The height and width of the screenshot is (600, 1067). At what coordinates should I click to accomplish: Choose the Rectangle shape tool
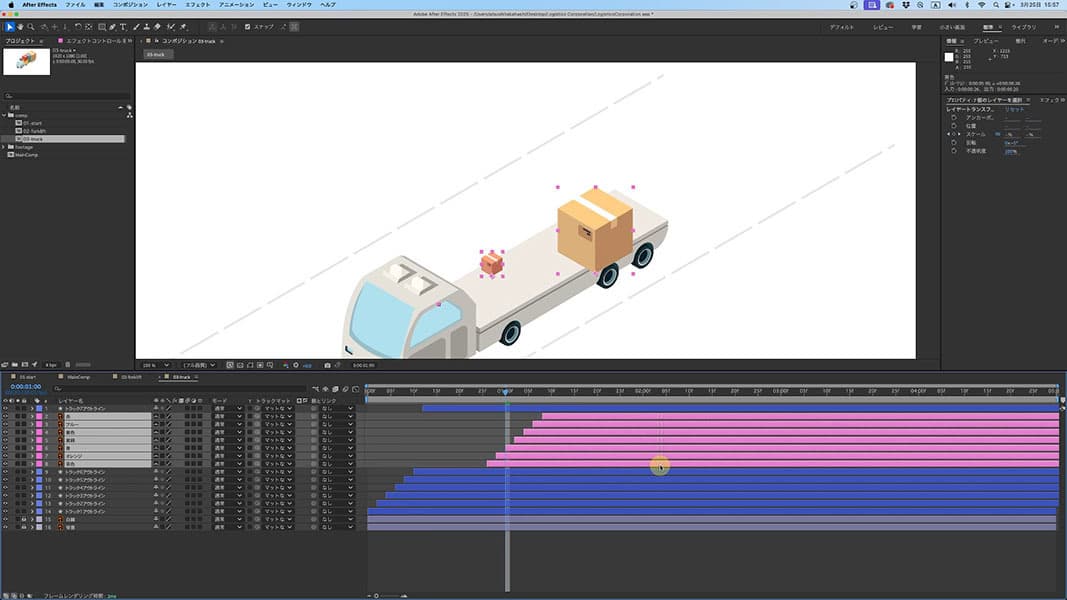click(x=101, y=27)
